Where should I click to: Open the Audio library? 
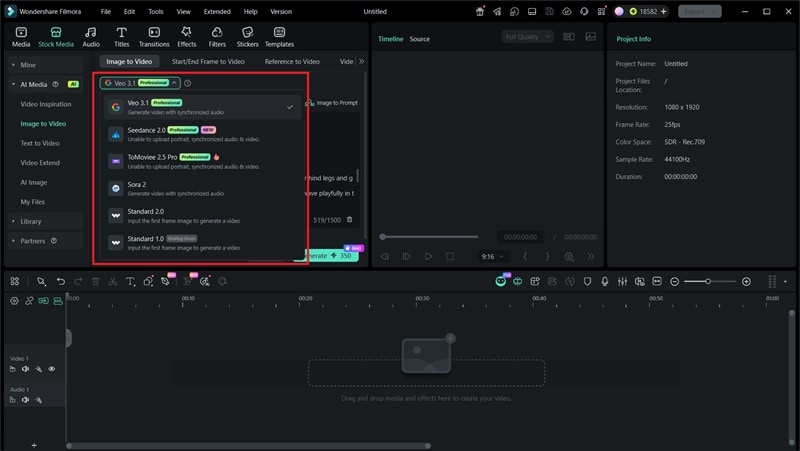(91, 37)
